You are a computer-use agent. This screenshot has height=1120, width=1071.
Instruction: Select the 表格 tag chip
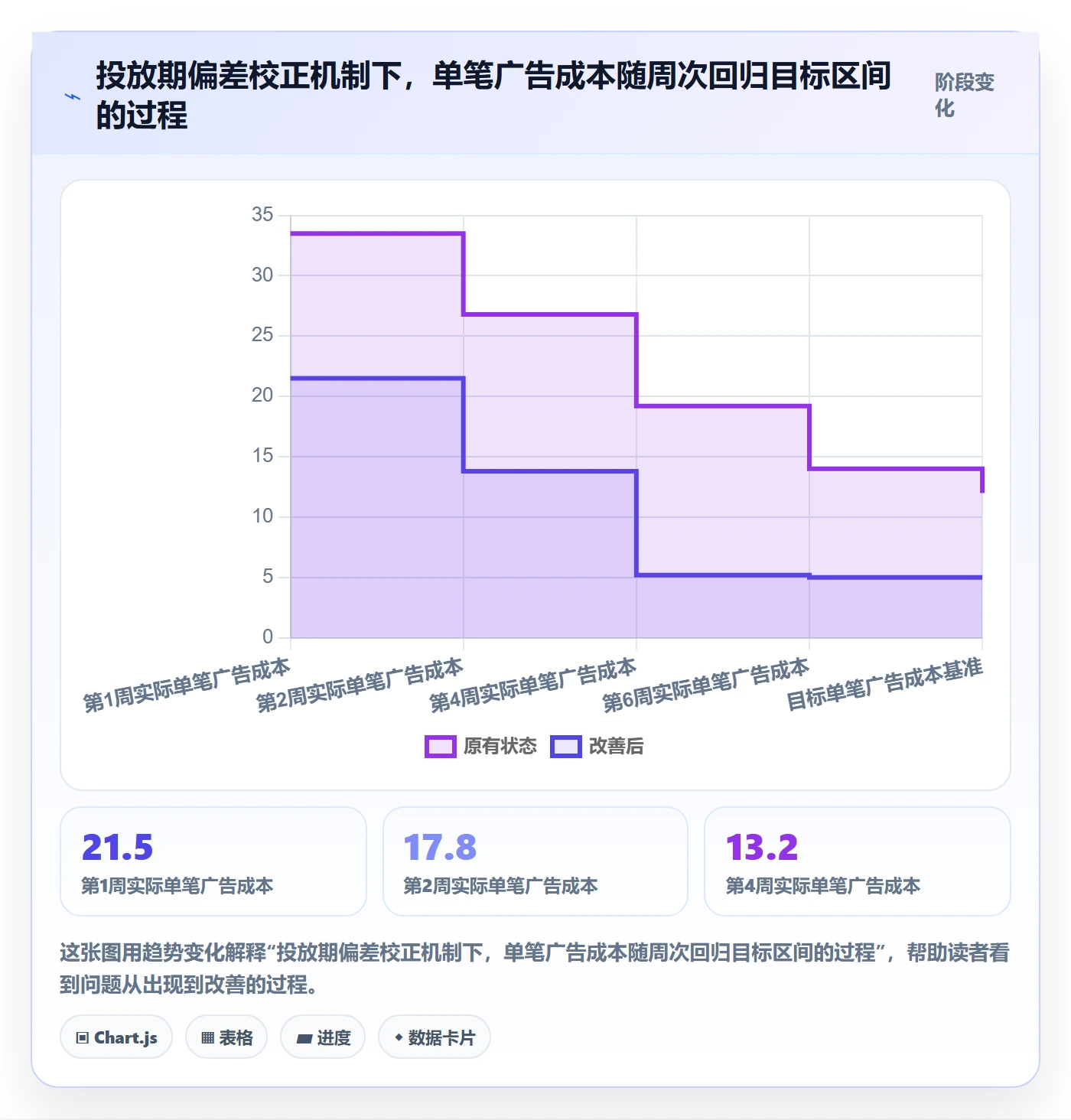(x=226, y=1037)
